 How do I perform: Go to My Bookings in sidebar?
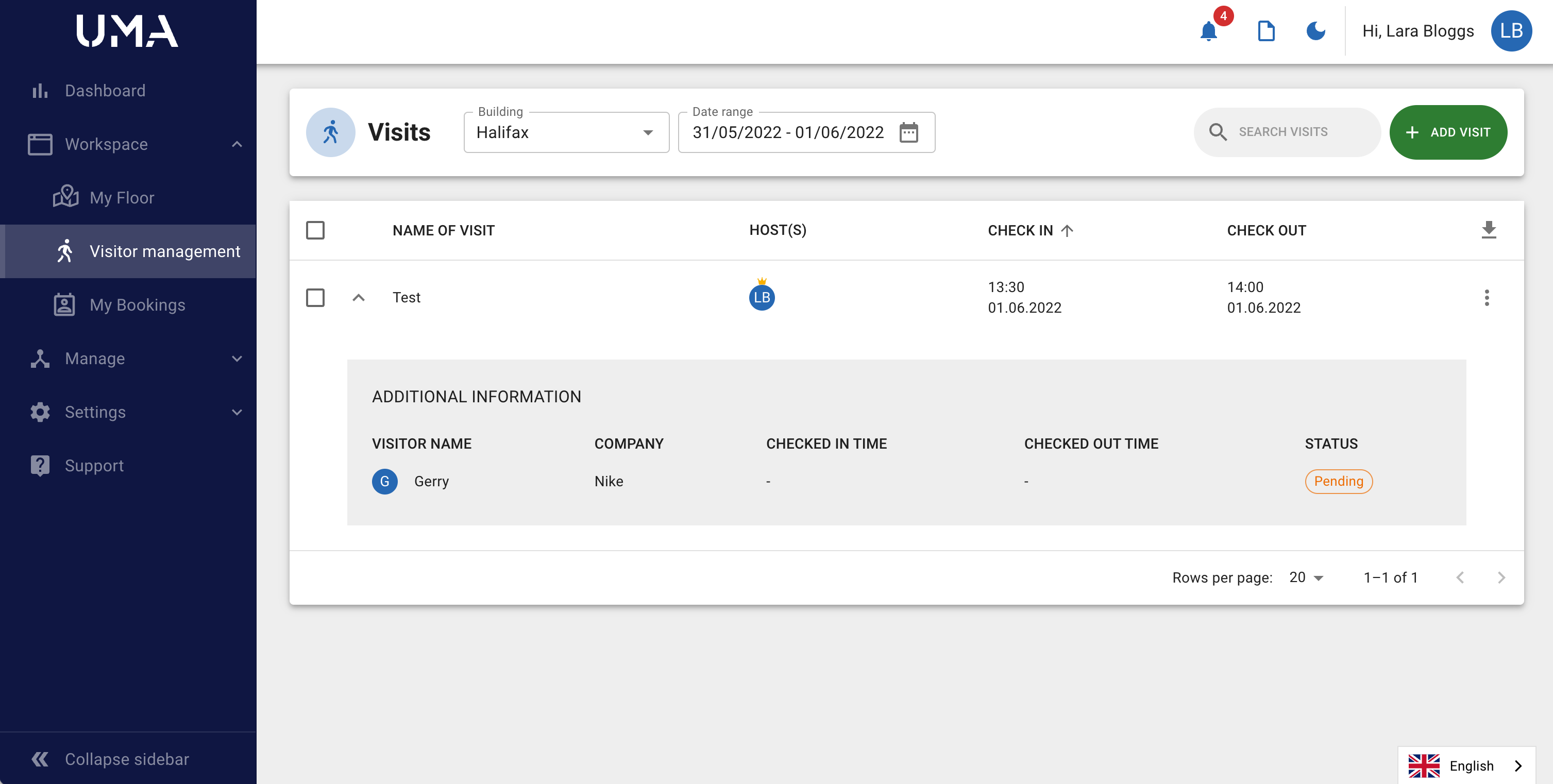138,305
